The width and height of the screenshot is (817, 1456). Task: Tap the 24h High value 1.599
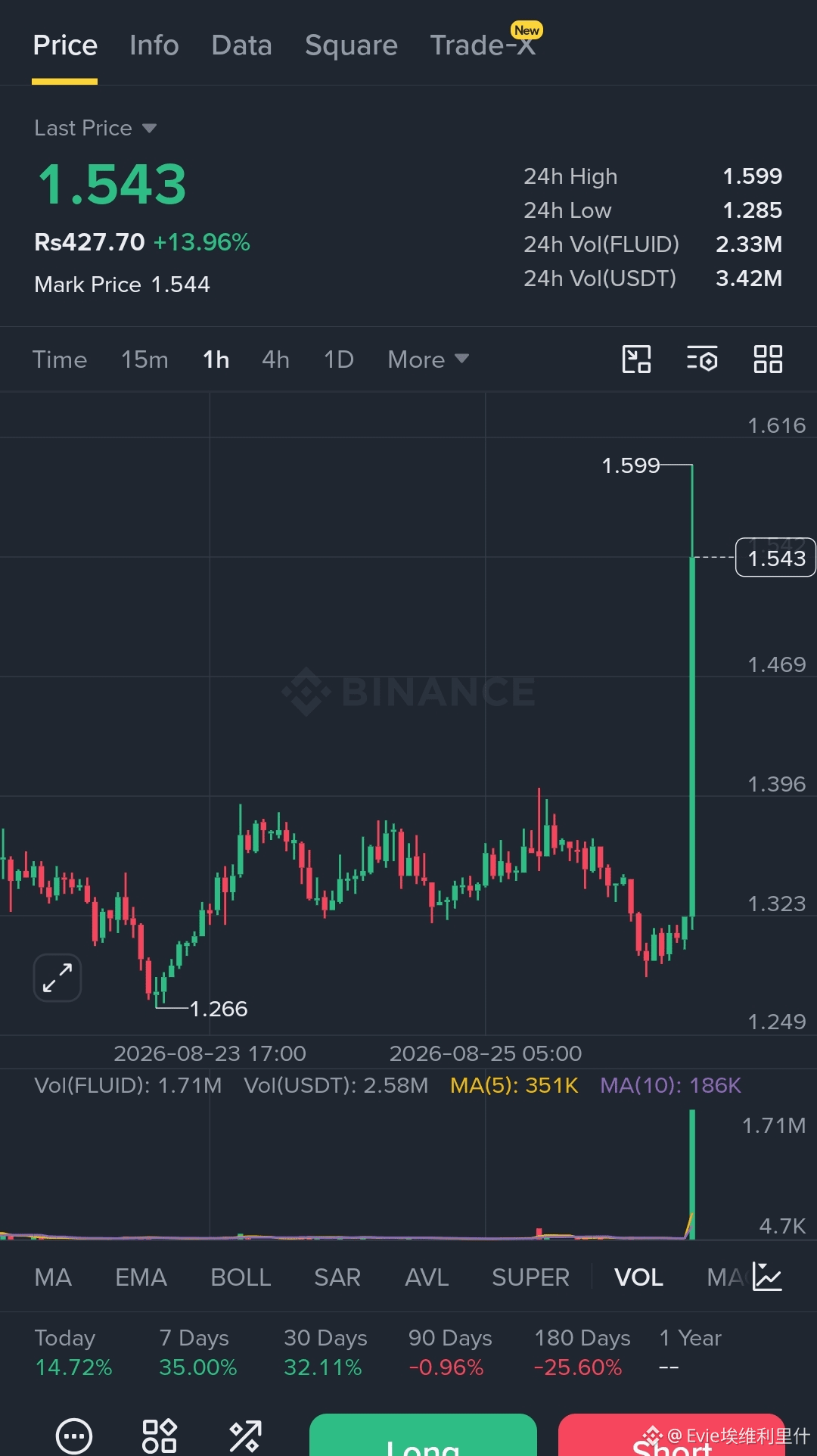tap(752, 176)
